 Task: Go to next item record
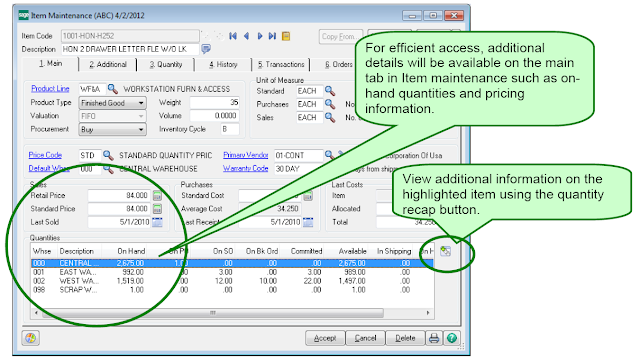pos(260,36)
